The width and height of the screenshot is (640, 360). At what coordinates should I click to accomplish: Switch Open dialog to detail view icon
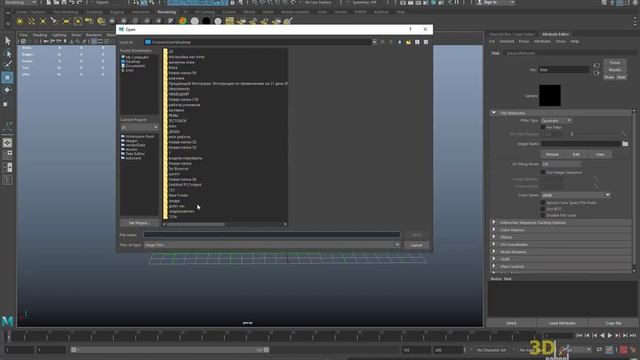click(x=426, y=42)
